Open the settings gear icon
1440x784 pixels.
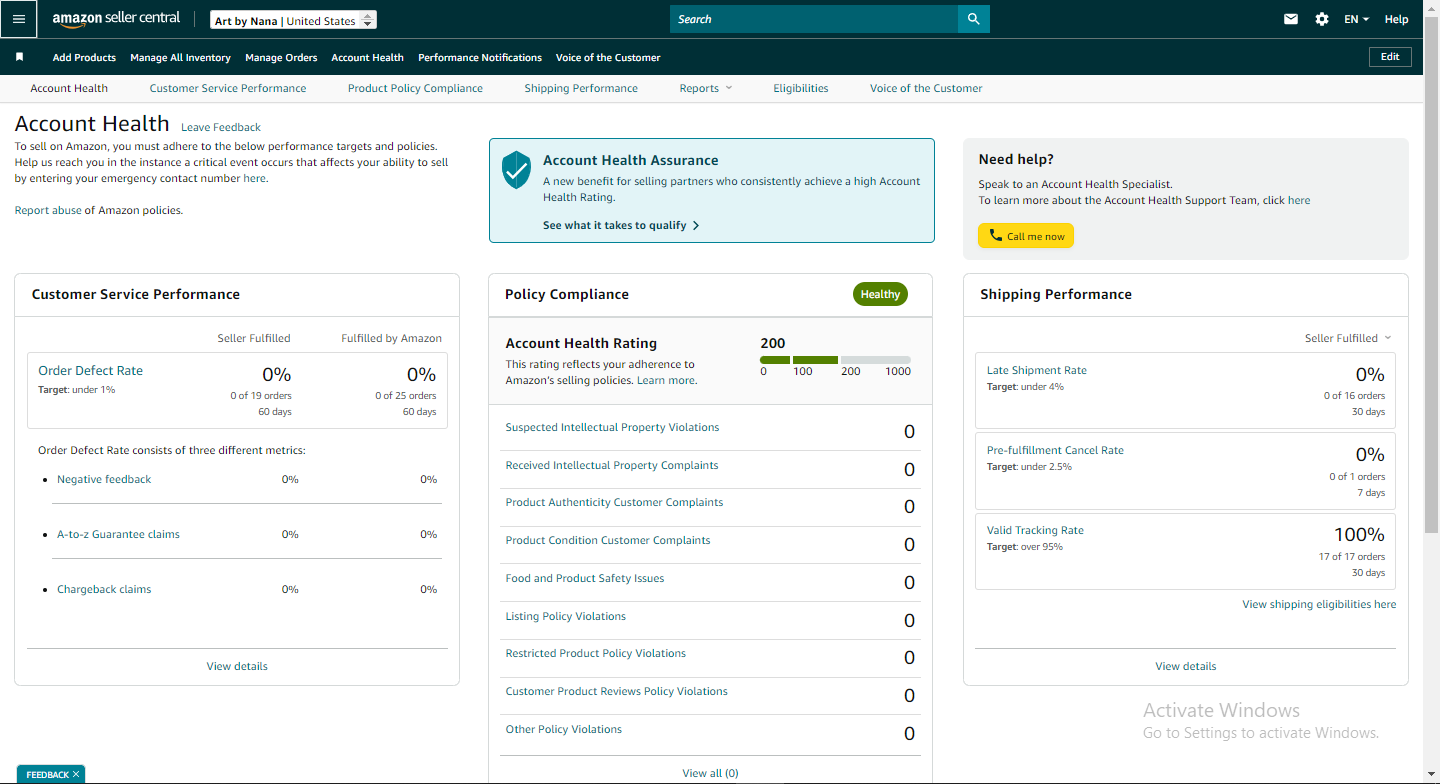1322,19
